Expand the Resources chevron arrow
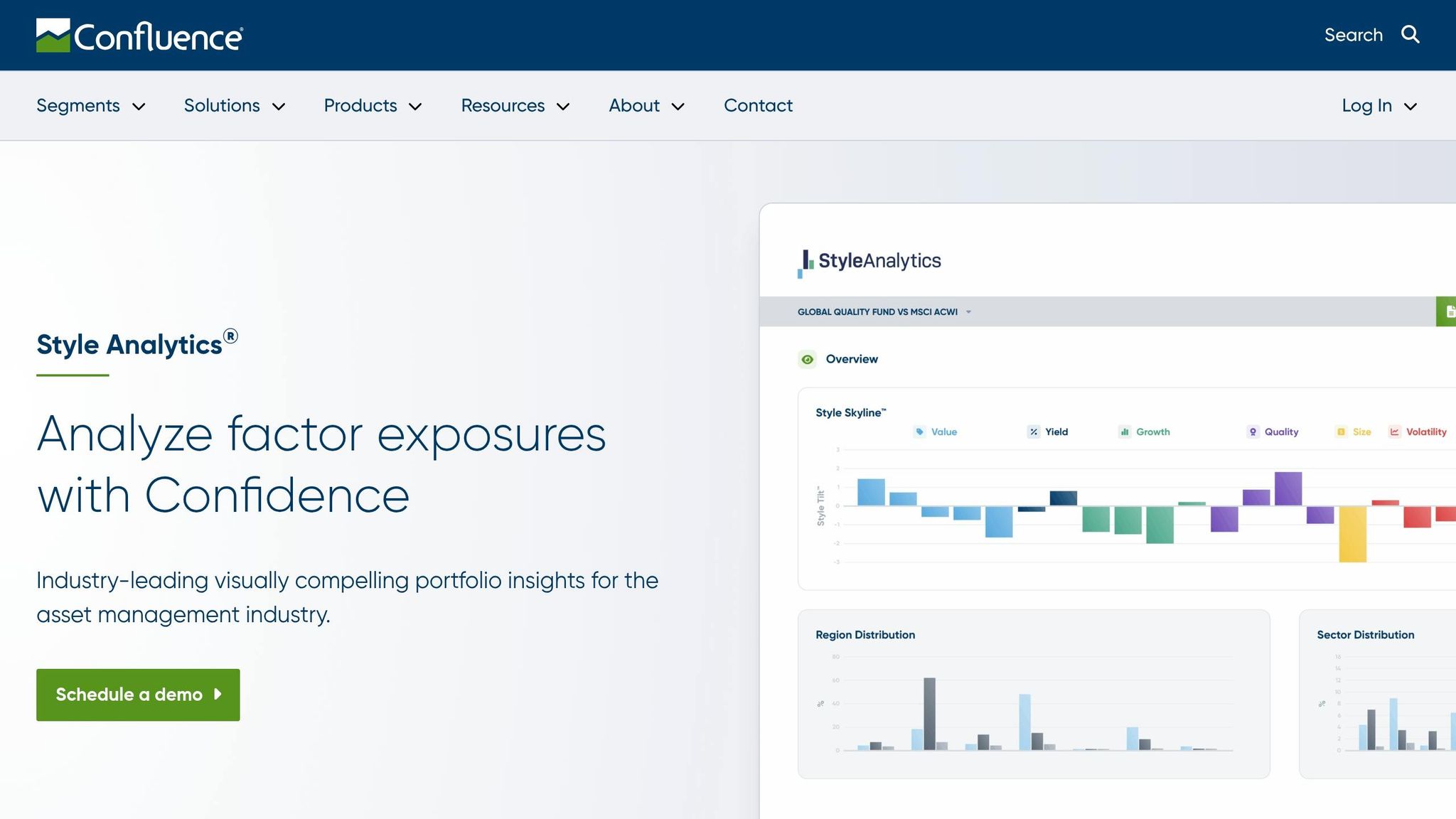 (564, 107)
